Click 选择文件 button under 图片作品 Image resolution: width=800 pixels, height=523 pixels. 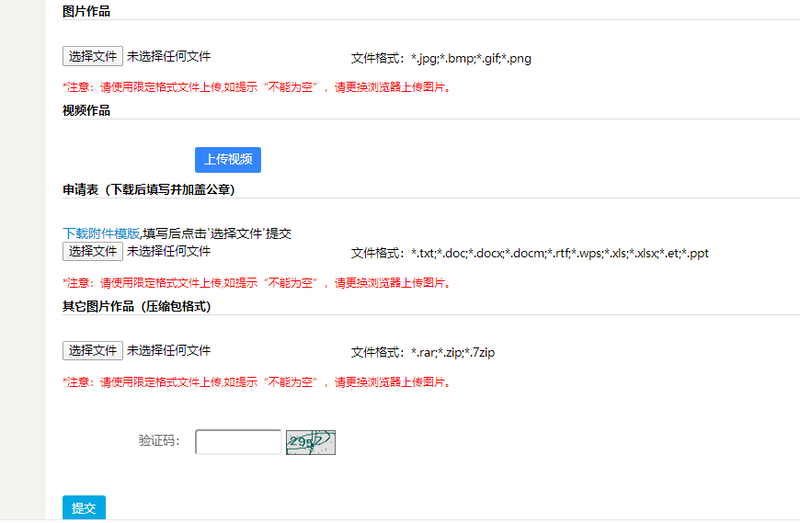tap(92, 57)
